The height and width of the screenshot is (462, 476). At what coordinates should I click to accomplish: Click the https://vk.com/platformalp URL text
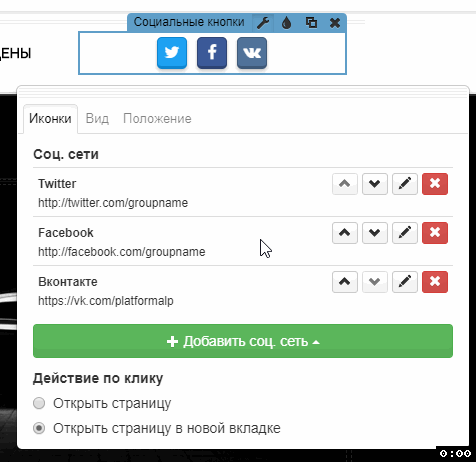click(x=106, y=301)
